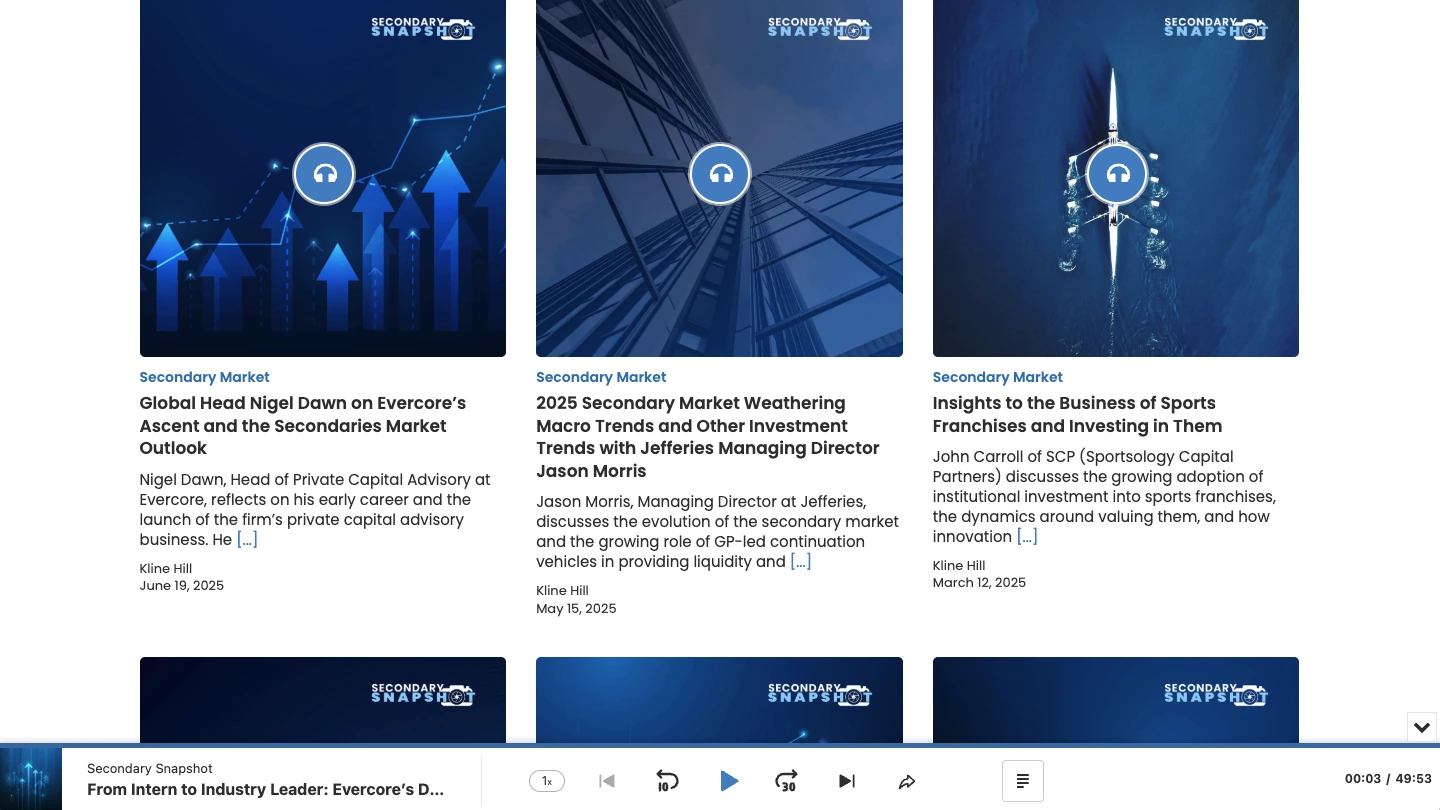Expand the Jason Morris excerpt with [...]
Viewport: 1440px width, 810px height.
[801, 562]
